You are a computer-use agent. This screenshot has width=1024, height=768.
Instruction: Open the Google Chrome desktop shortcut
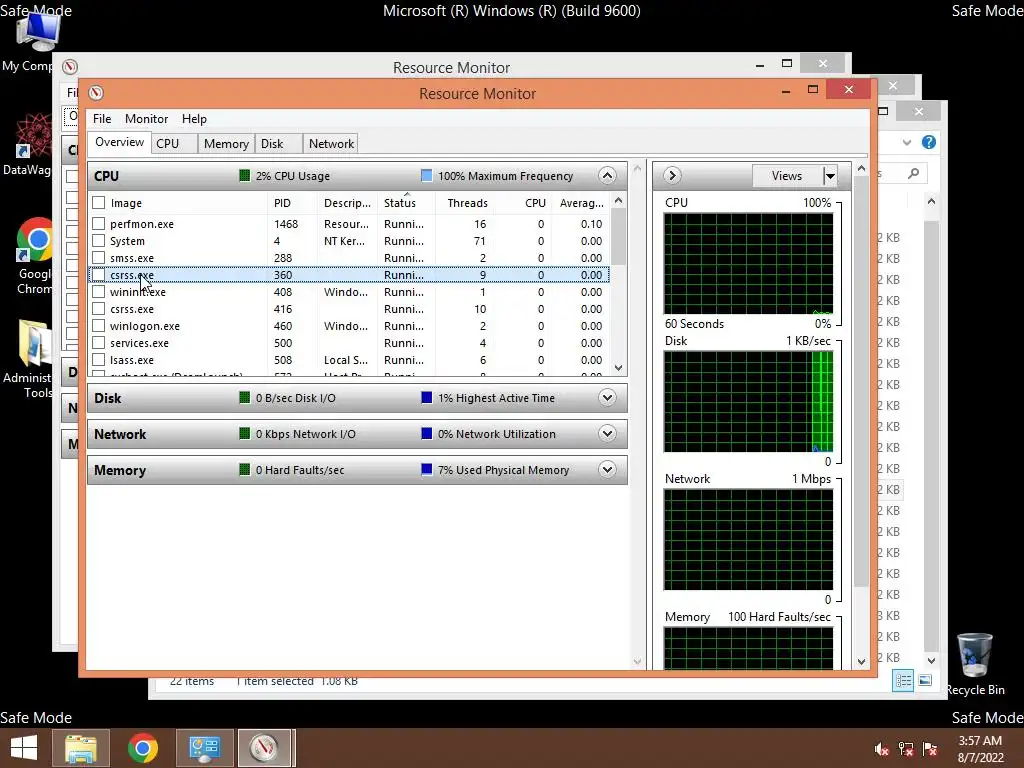33,256
